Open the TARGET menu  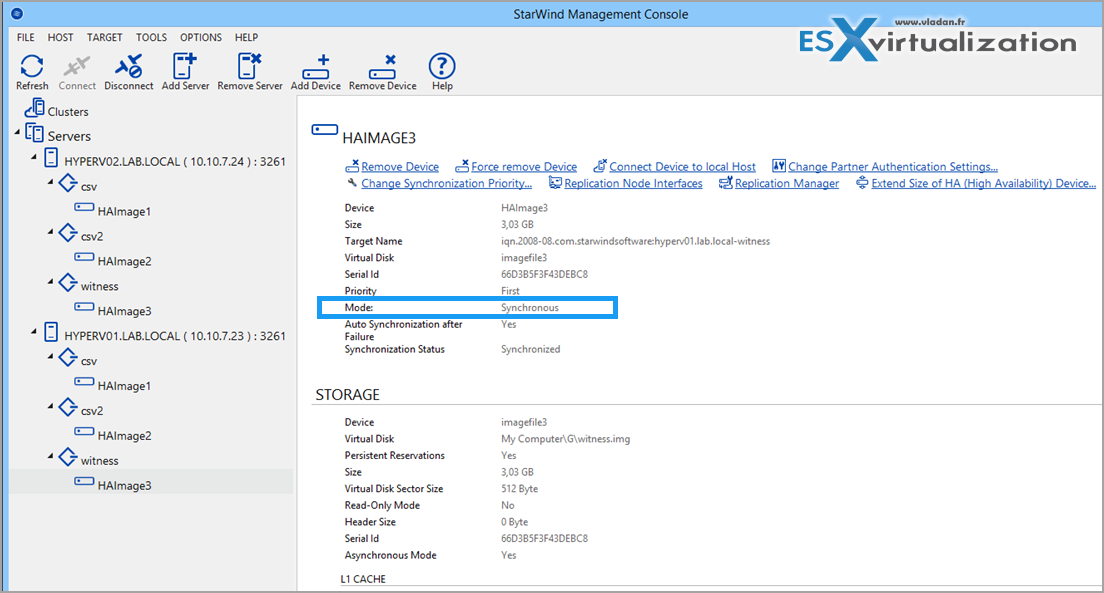[104, 37]
